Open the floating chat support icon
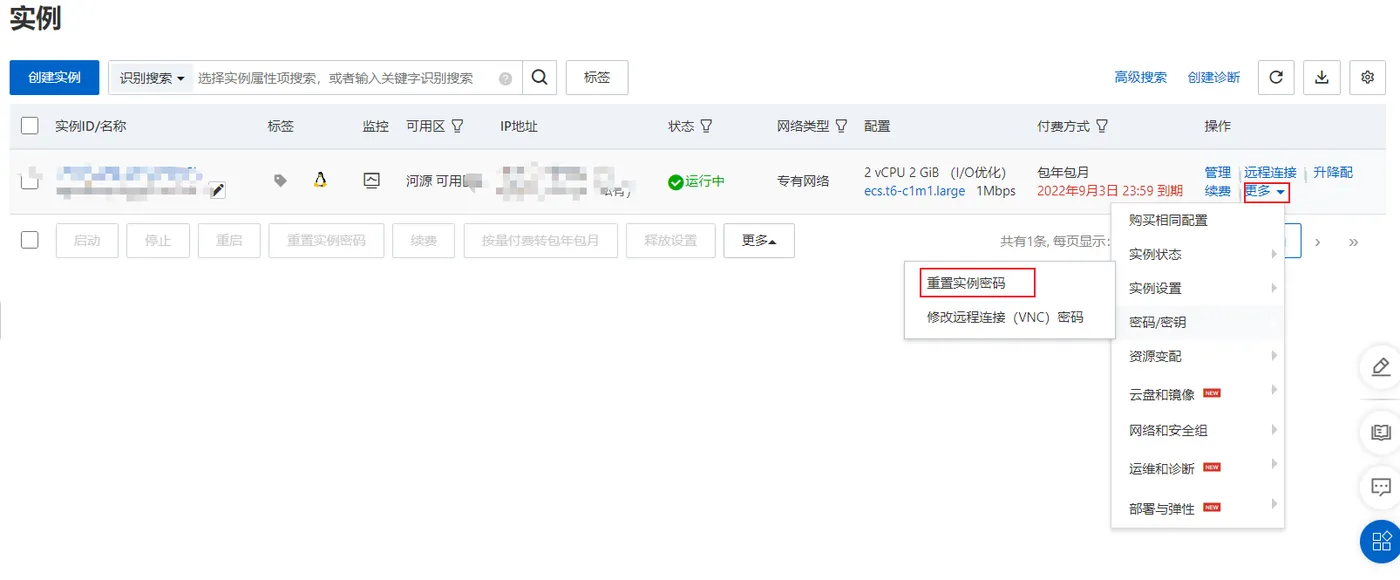Image resolution: width=1400 pixels, height=580 pixels. tap(1381, 488)
